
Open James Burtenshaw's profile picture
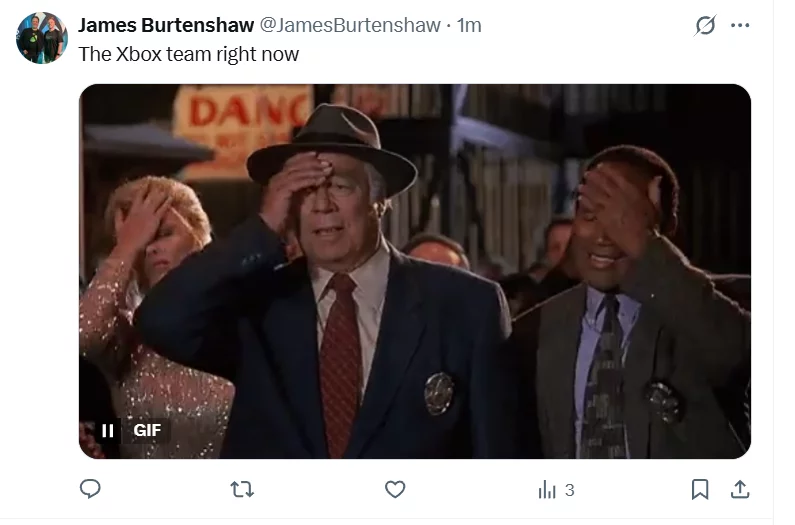pyautogui.click(x=42, y=38)
